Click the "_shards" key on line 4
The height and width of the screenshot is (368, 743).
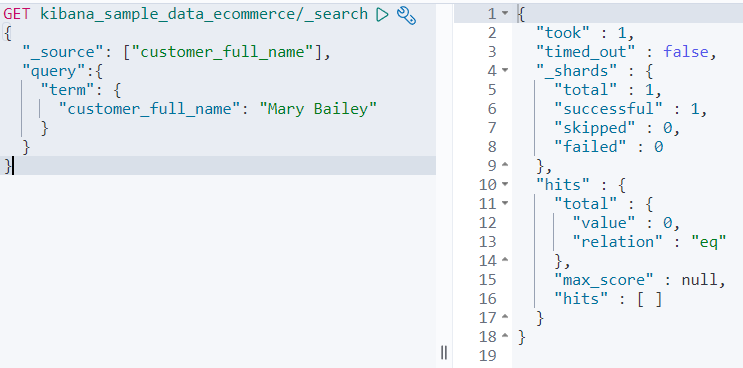[576, 71]
